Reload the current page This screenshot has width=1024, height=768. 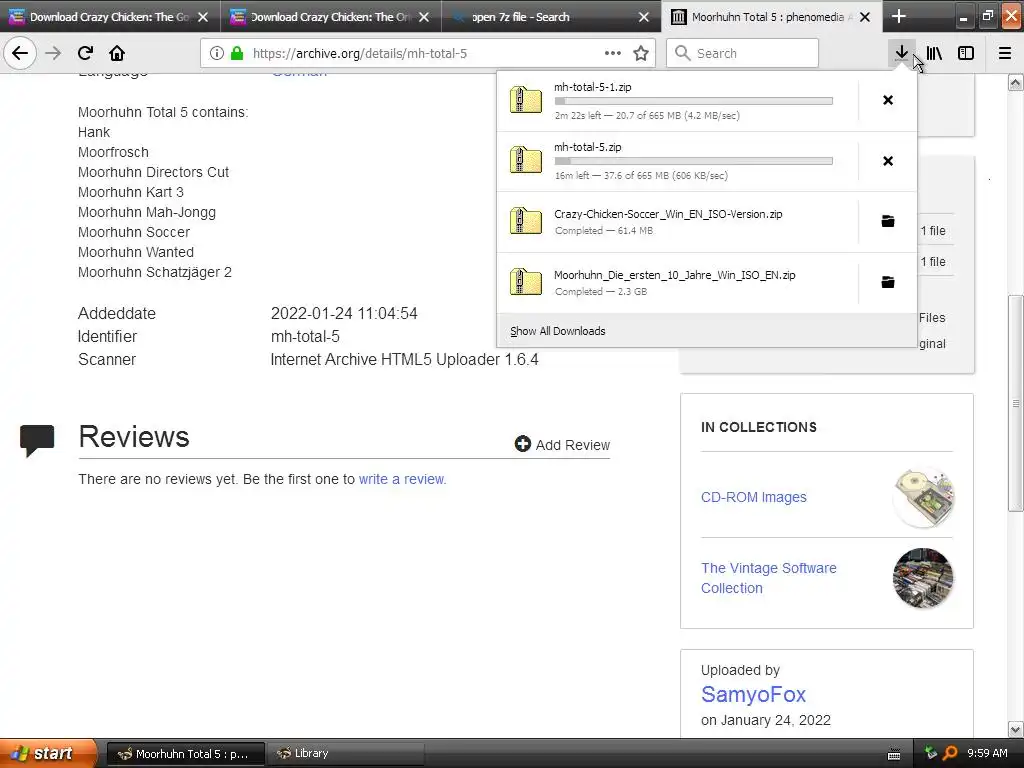click(x=85, y=53)
